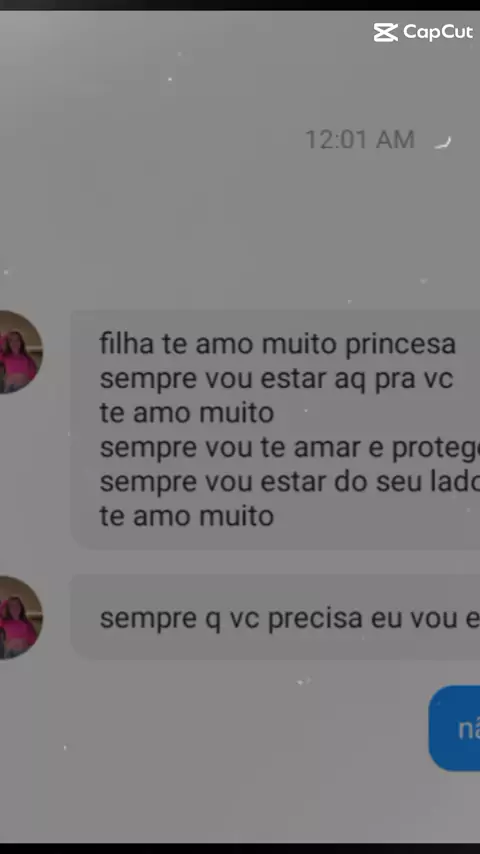Click the line 'sempre vou estar do seu lado'
The height and width of the screenshot is (854, 480).
[290, 482]
